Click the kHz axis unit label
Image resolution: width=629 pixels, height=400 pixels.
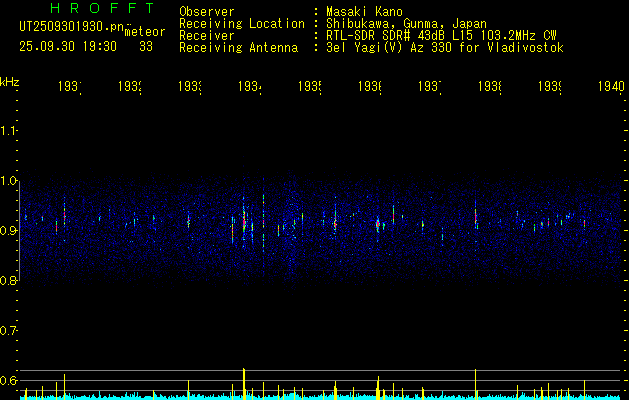point(10,82)
